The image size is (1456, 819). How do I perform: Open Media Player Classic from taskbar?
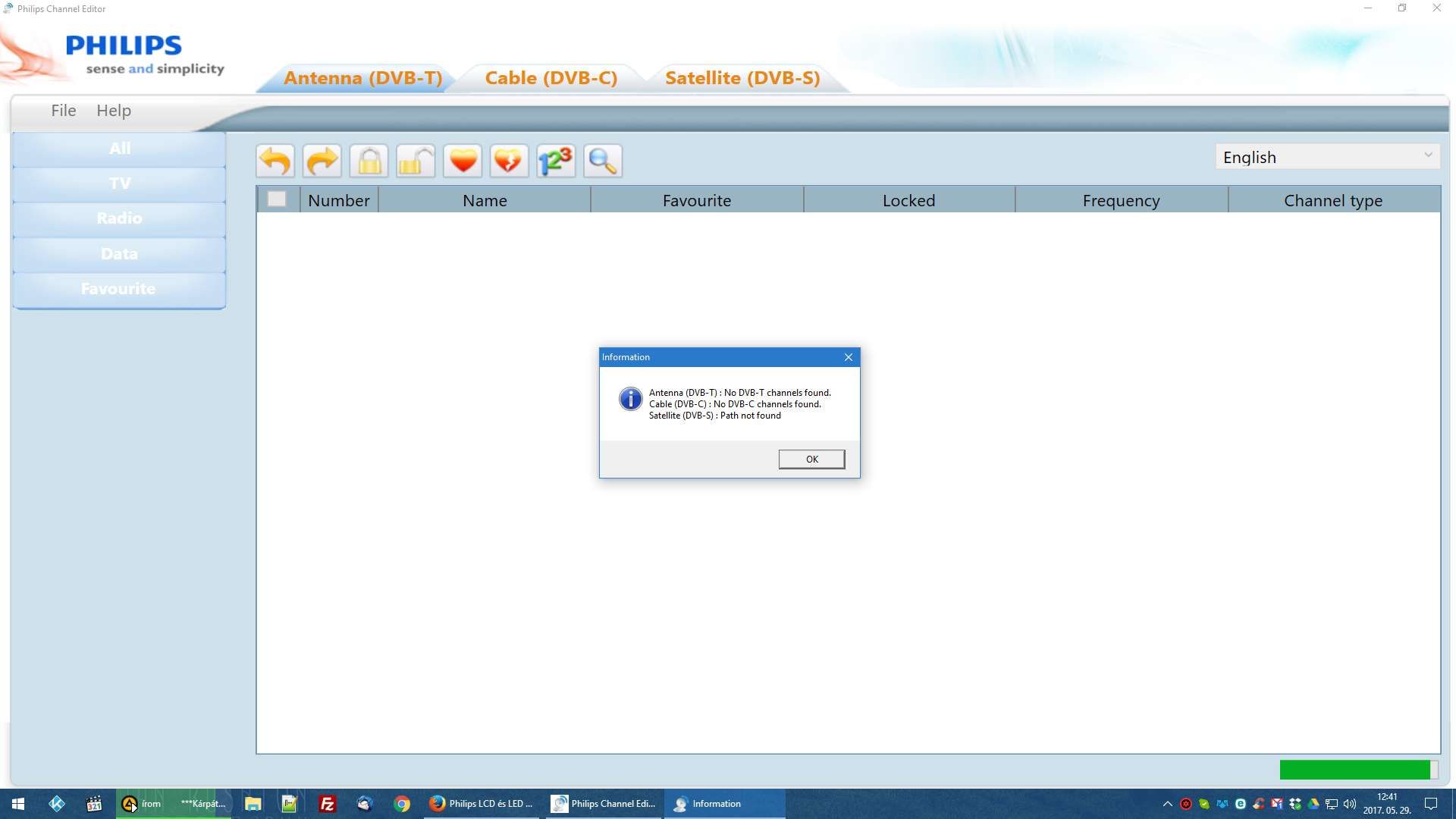pyautogui.click(x=94, y=804)
